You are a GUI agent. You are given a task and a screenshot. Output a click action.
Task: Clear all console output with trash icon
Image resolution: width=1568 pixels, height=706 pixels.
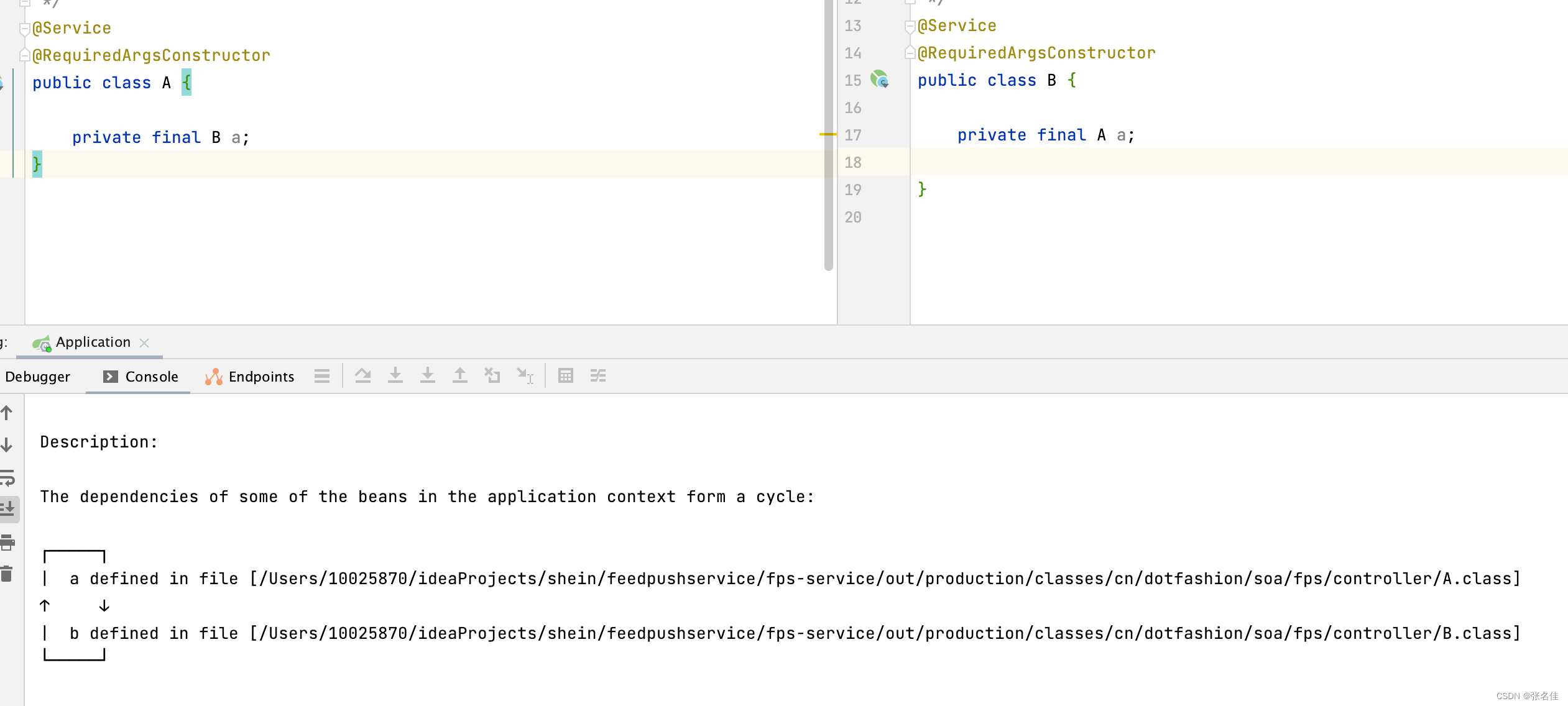(7, 574)
